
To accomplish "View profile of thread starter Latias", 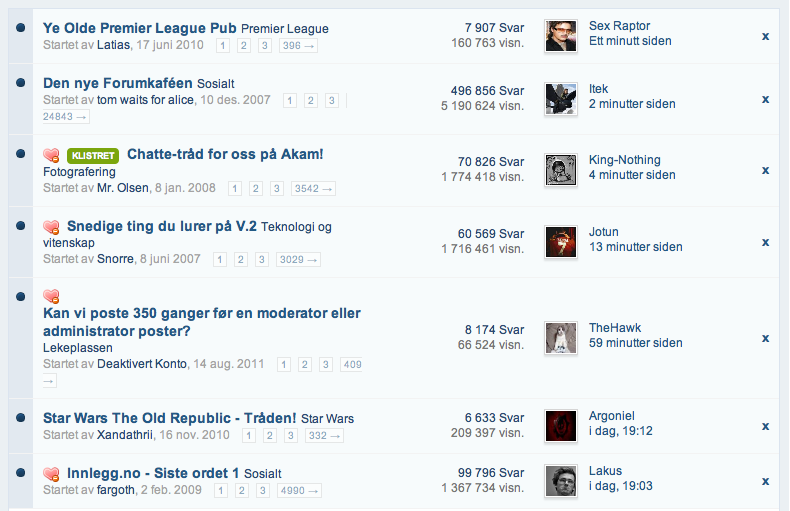I will (113, 45).
